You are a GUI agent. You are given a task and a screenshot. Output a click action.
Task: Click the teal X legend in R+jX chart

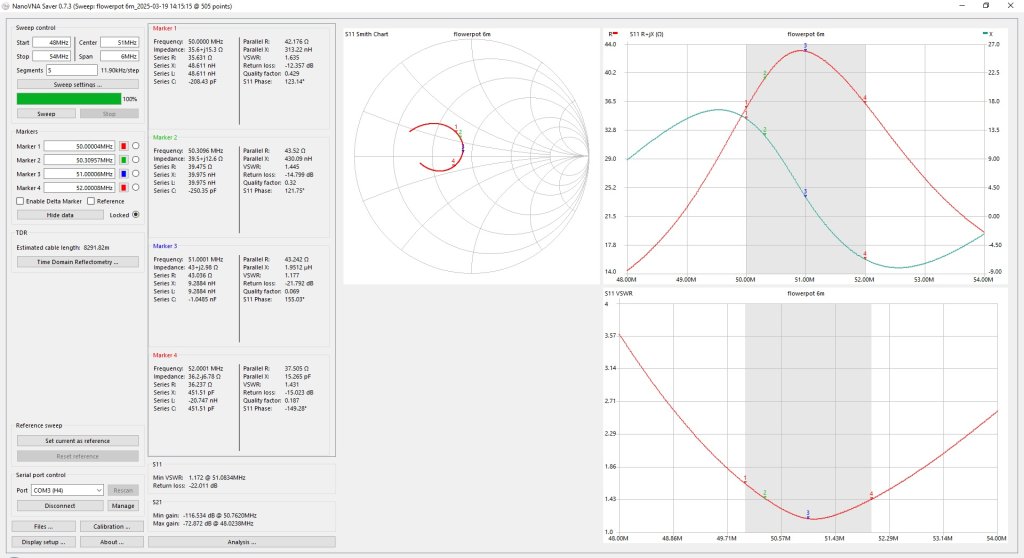point(987,34)
